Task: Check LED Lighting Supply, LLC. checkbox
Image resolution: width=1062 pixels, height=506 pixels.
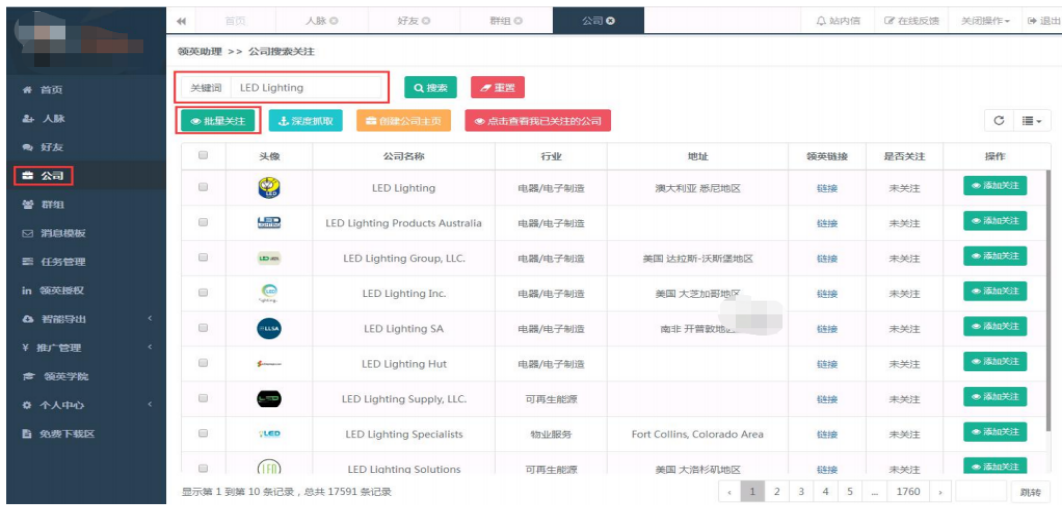Action: click(x=203, y=398)
